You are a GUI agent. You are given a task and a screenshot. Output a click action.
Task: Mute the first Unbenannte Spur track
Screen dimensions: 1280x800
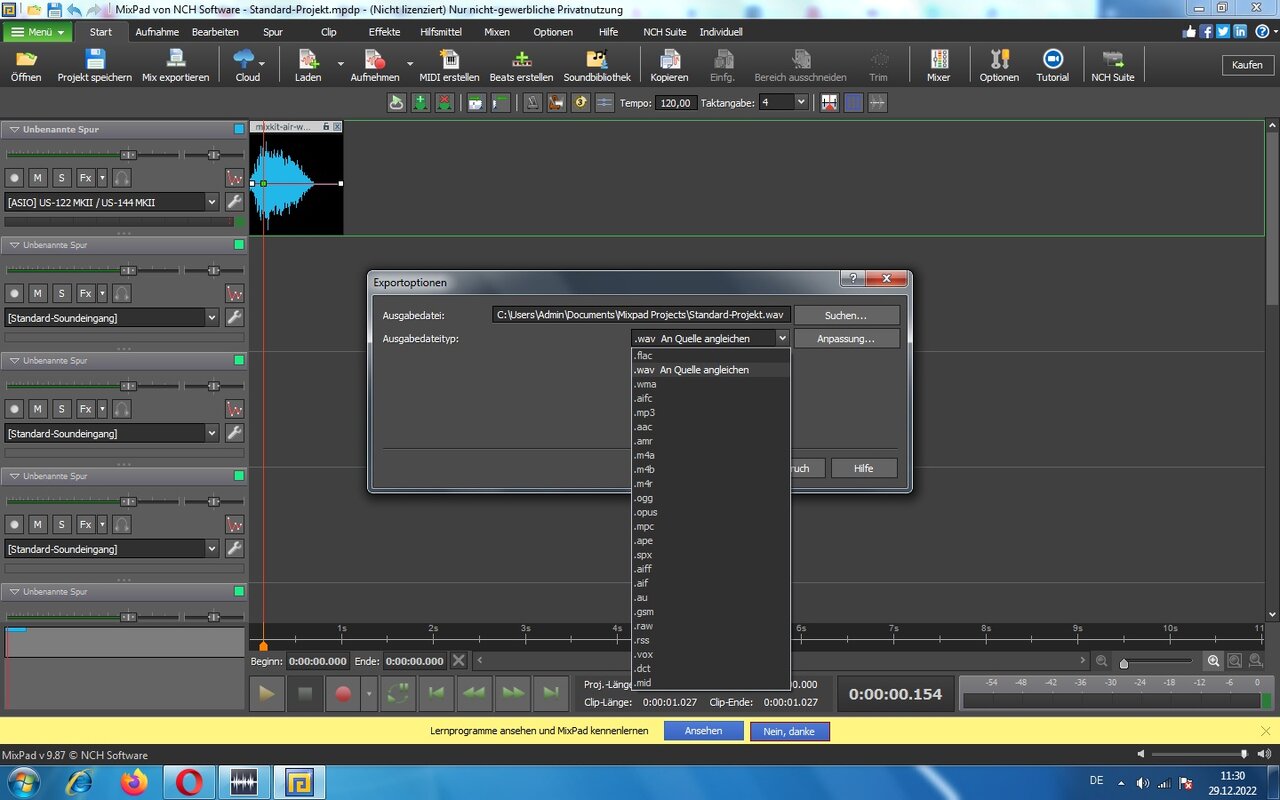coord(38,178)
